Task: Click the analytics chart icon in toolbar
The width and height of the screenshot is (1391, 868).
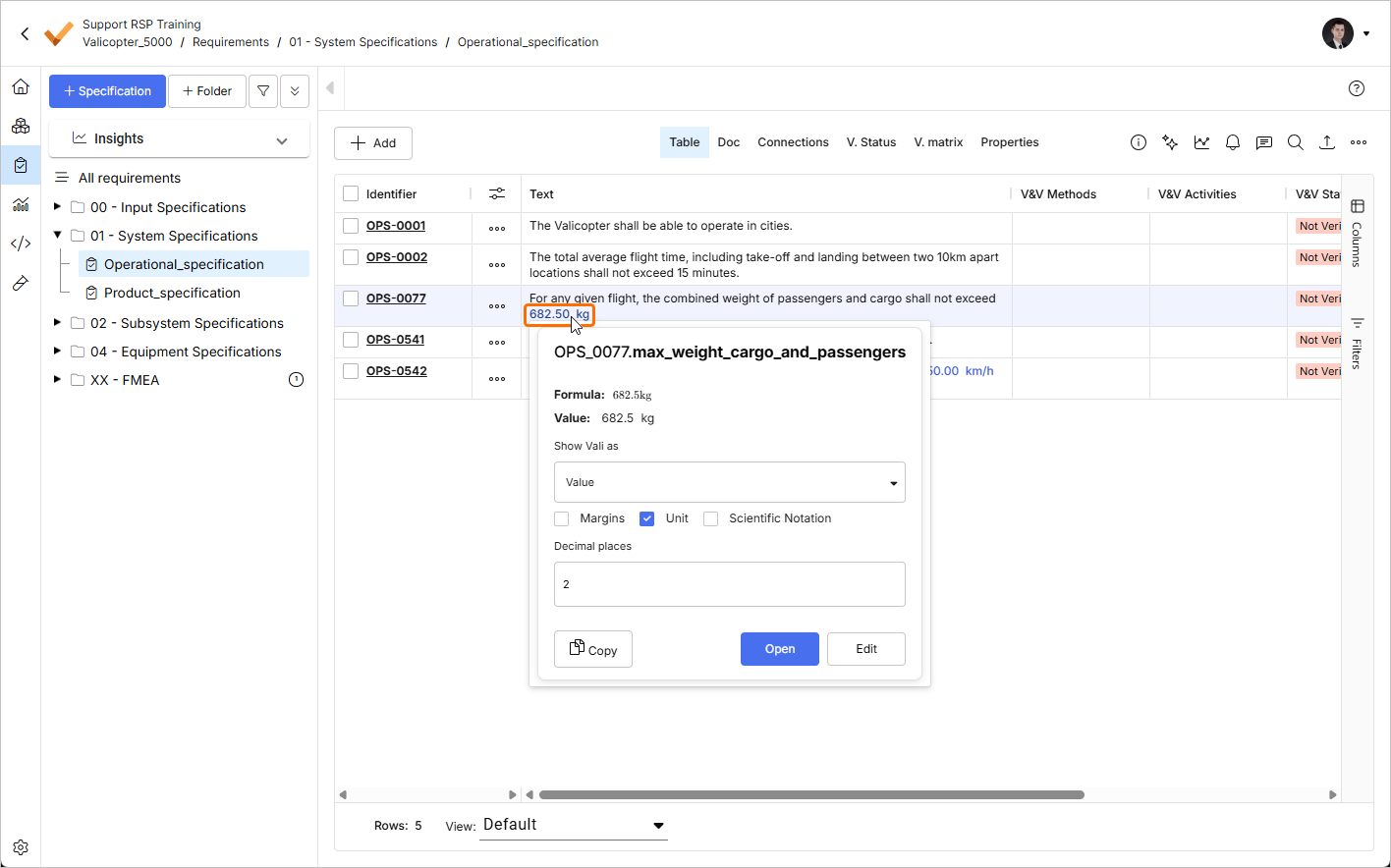Action: (x=1201, y=142)
